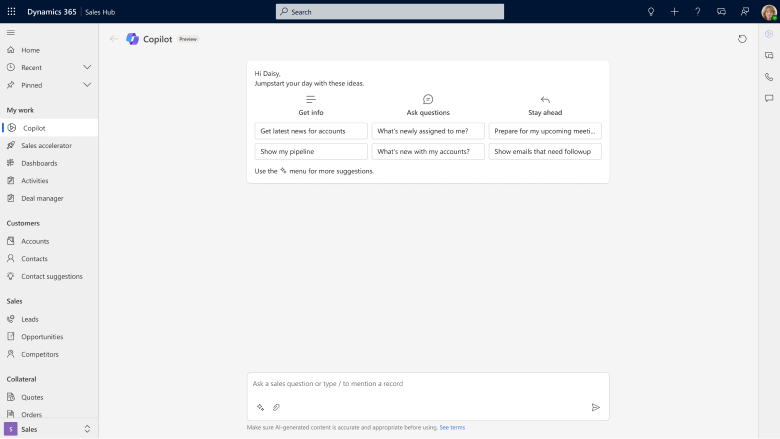Click the Copilot logo icon

click(x=132, y=39)
